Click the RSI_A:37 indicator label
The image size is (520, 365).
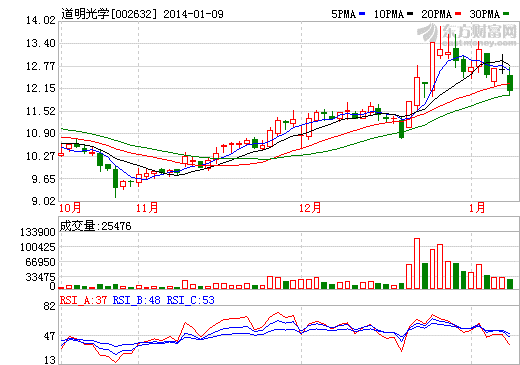(83, 300)
